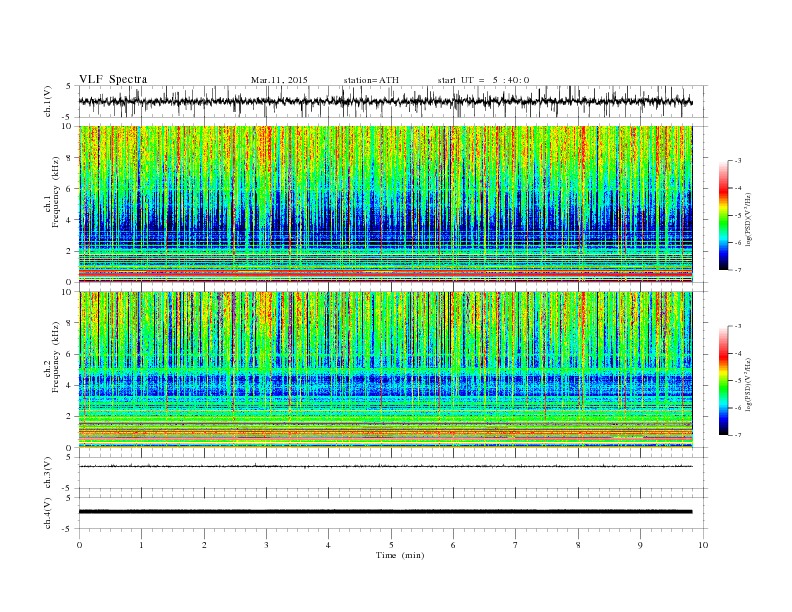Click the "Time (min)" x-axis label

(x=400, y=555)
